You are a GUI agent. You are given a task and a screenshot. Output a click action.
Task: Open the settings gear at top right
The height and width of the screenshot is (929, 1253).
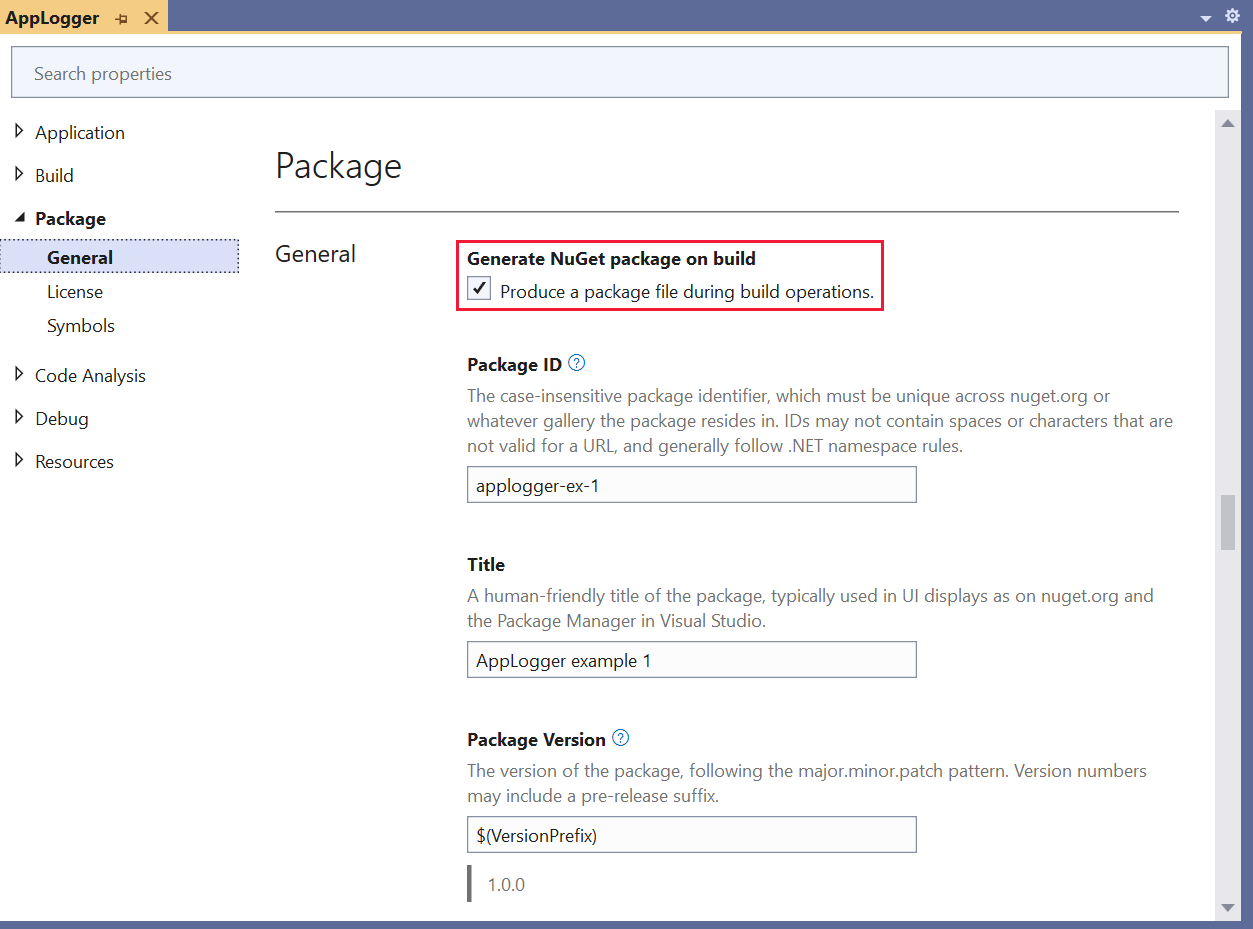[x=1232, y=16]
